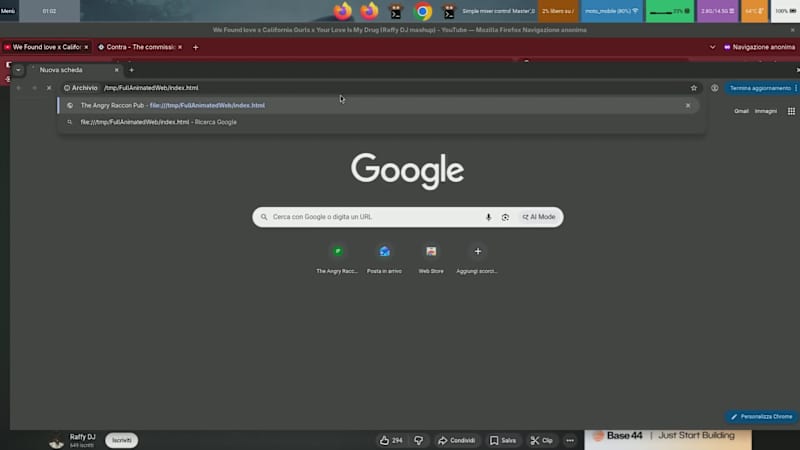This screenshot has height=450, width=800.
Task: Open the terminal icon left of Chrome in the panel
Action: click(395, 11)
